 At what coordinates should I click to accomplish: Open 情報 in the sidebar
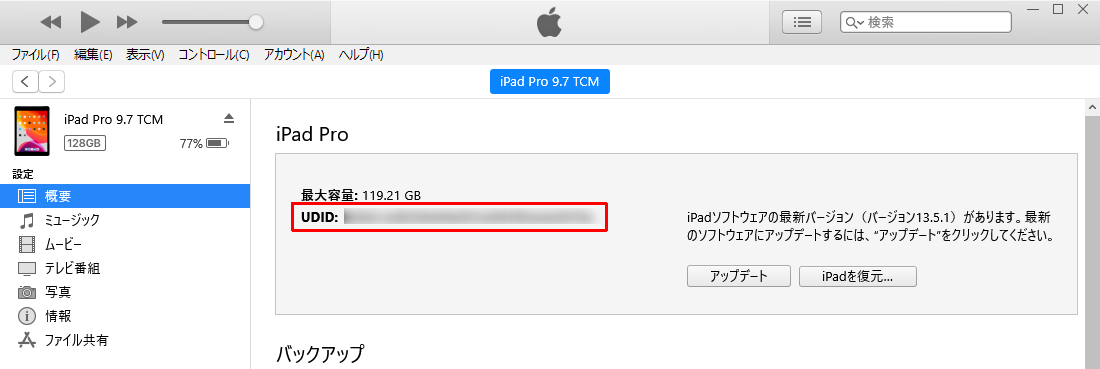tap(125, 316)
